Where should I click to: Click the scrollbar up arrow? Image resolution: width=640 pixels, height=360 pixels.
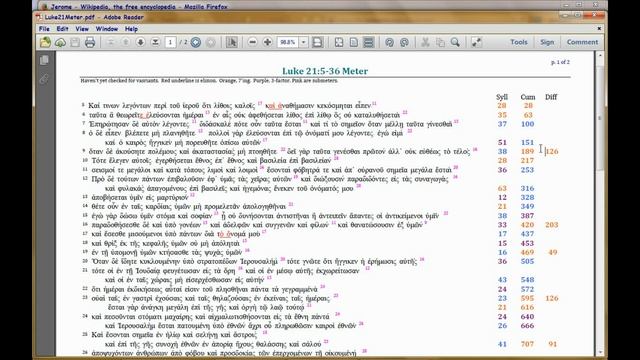pos(600,56)
